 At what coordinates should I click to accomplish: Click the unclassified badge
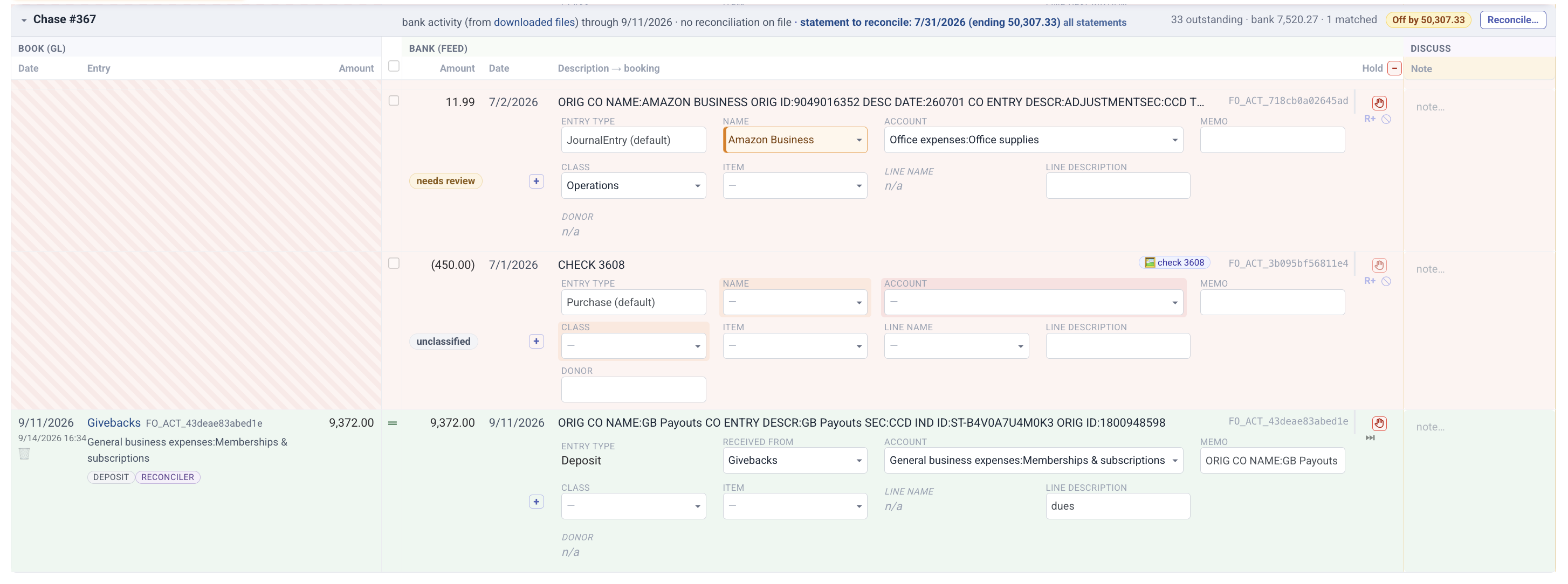pyautogui.click(x=443, y=342)
